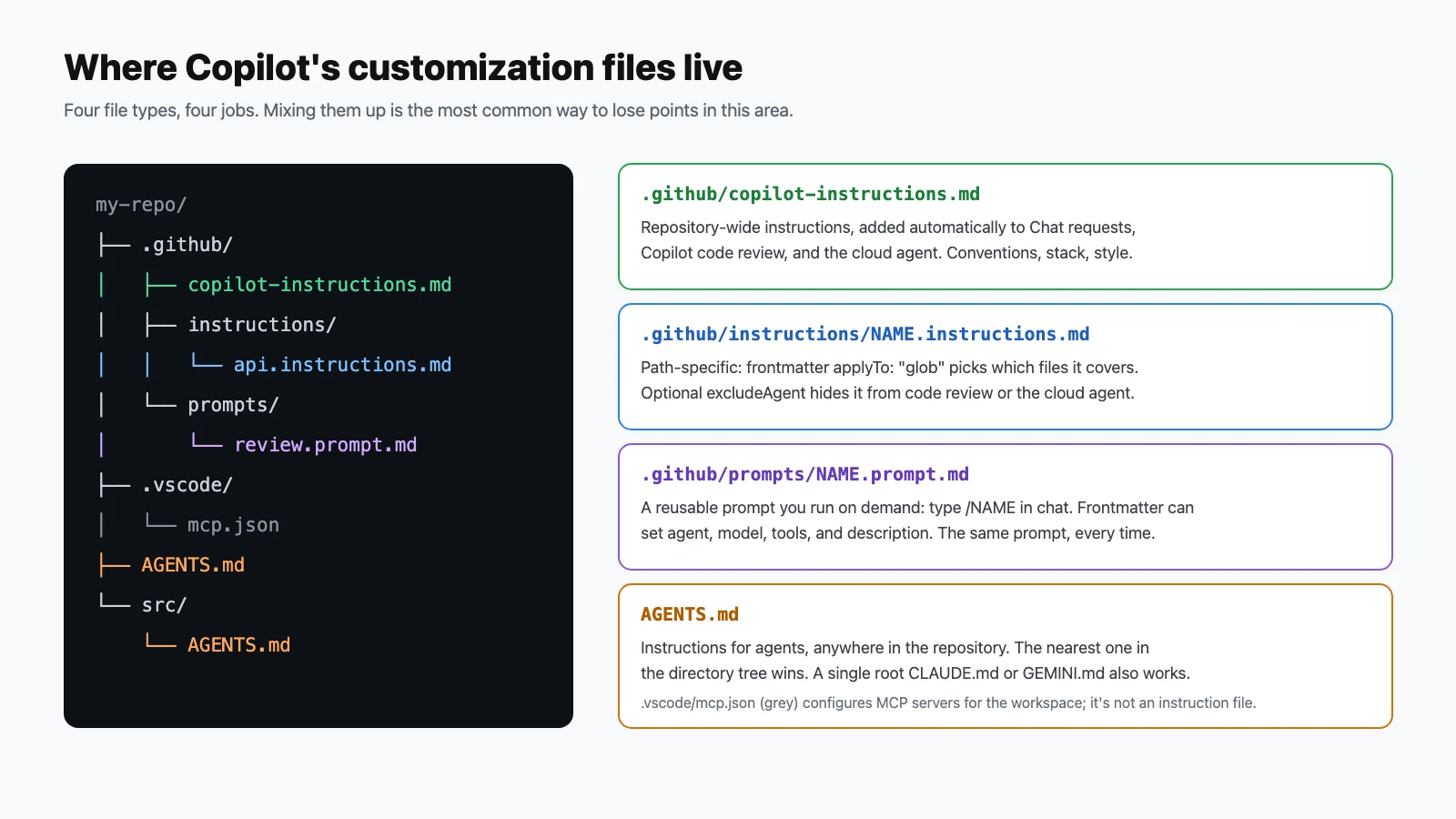1456x819 pixels.
Task: Click line 'A reusable prompt you run on demand'
Action: (917, 508)
